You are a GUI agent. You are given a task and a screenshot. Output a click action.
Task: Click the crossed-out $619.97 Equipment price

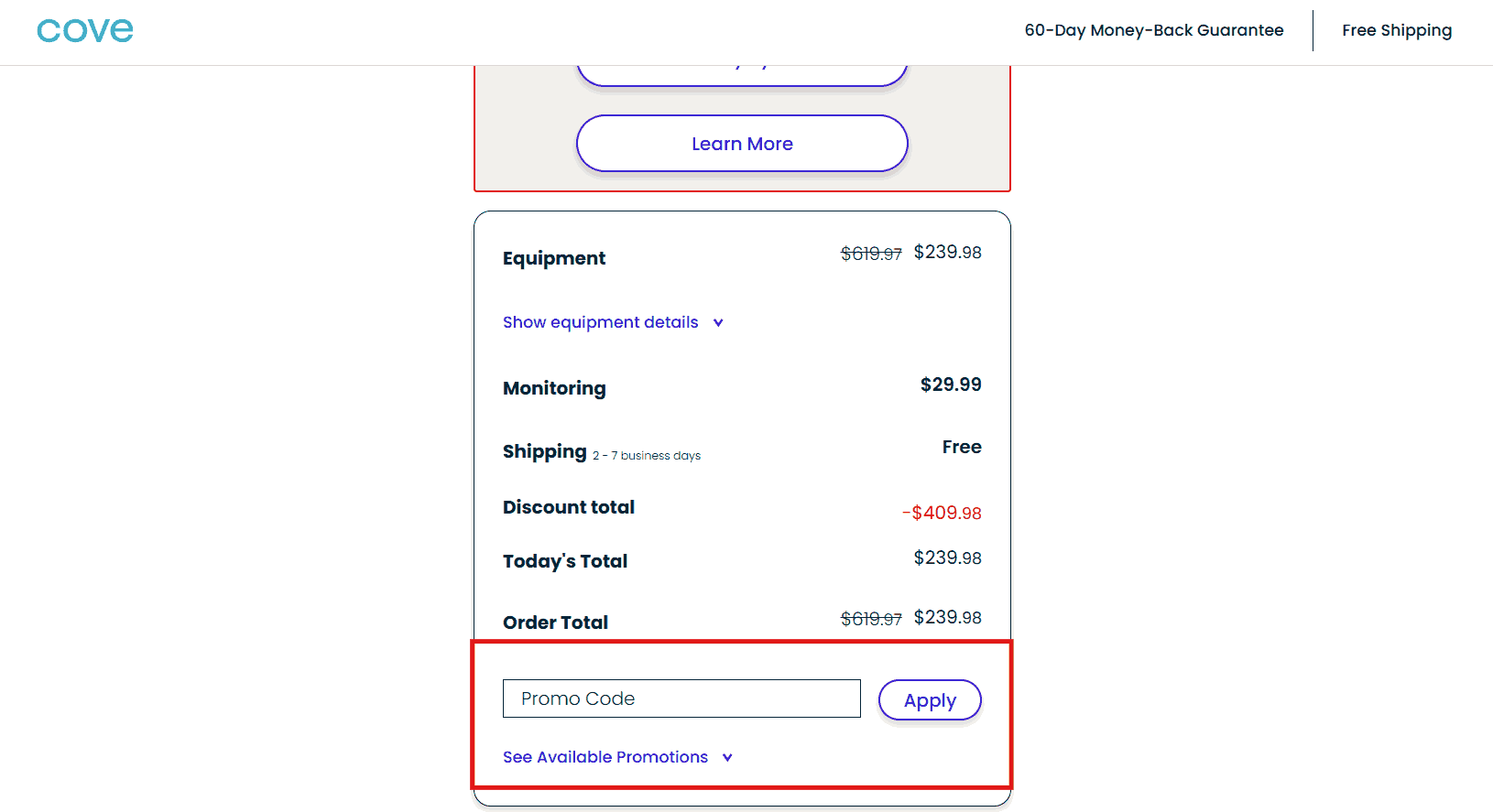pyautogui.click(x=871, y=254)
